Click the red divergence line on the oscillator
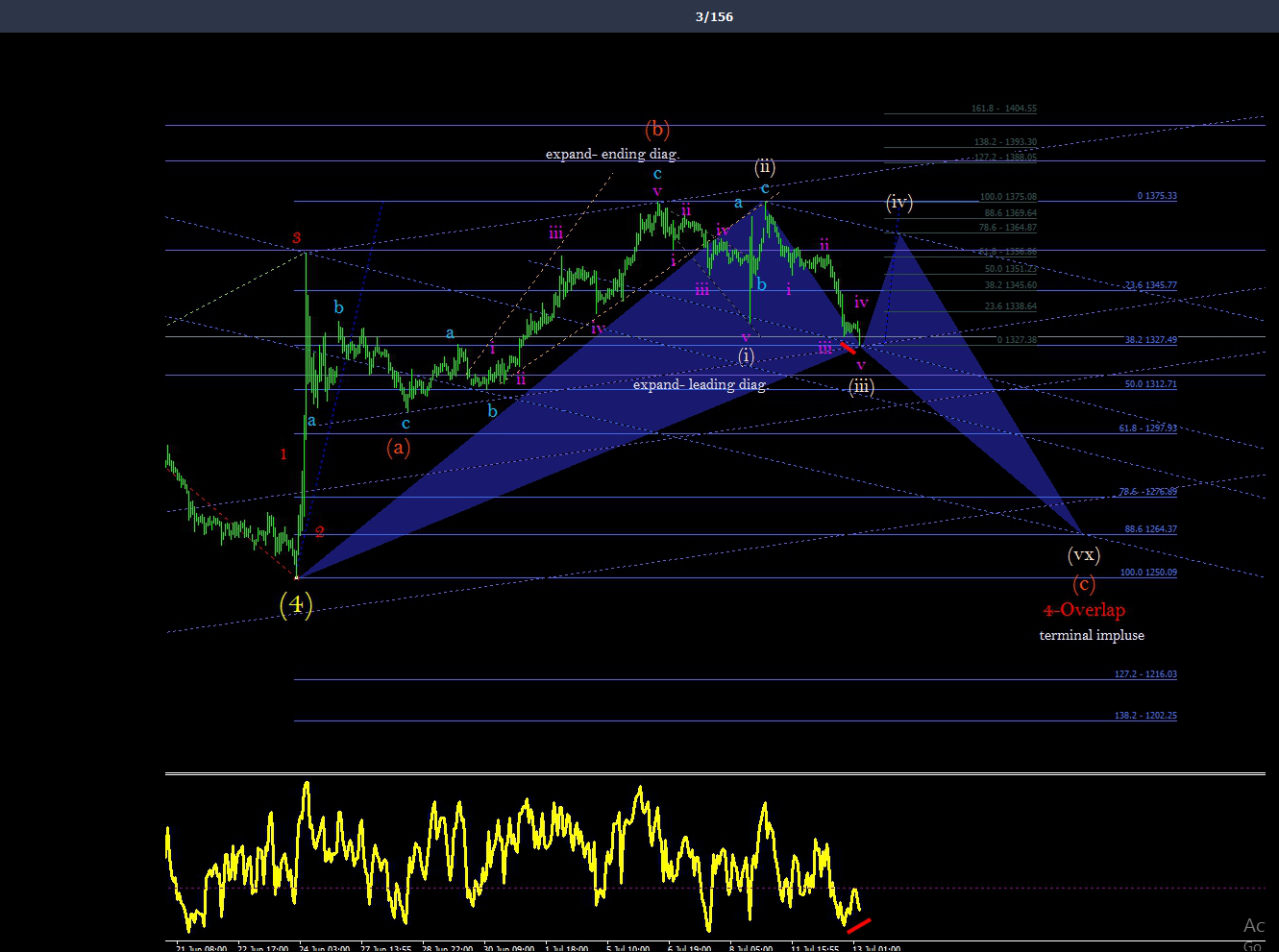Viewport: 1279px width, 952px height. [859, 925]
